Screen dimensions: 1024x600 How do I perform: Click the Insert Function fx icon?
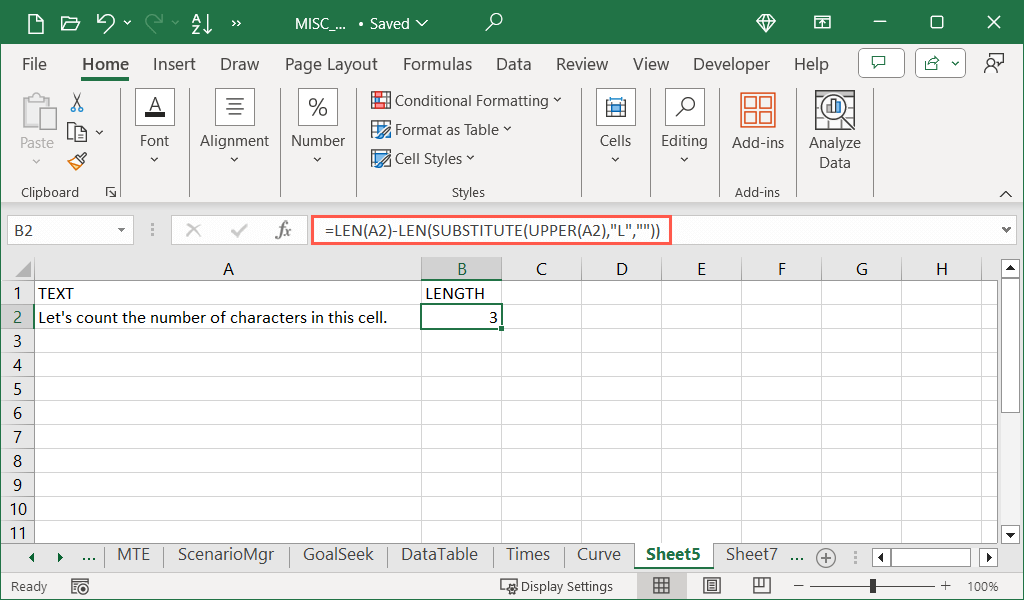[283, 230]
